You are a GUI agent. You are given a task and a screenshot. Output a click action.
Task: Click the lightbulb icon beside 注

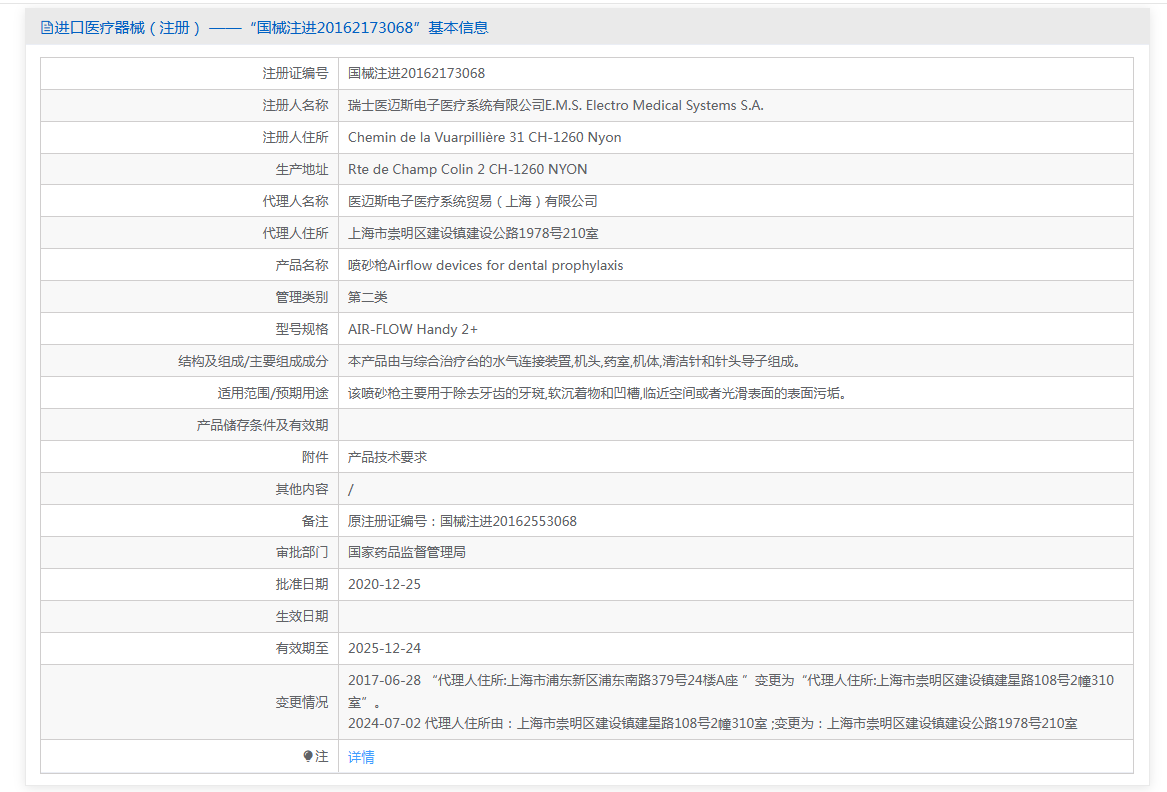point(308,756)
